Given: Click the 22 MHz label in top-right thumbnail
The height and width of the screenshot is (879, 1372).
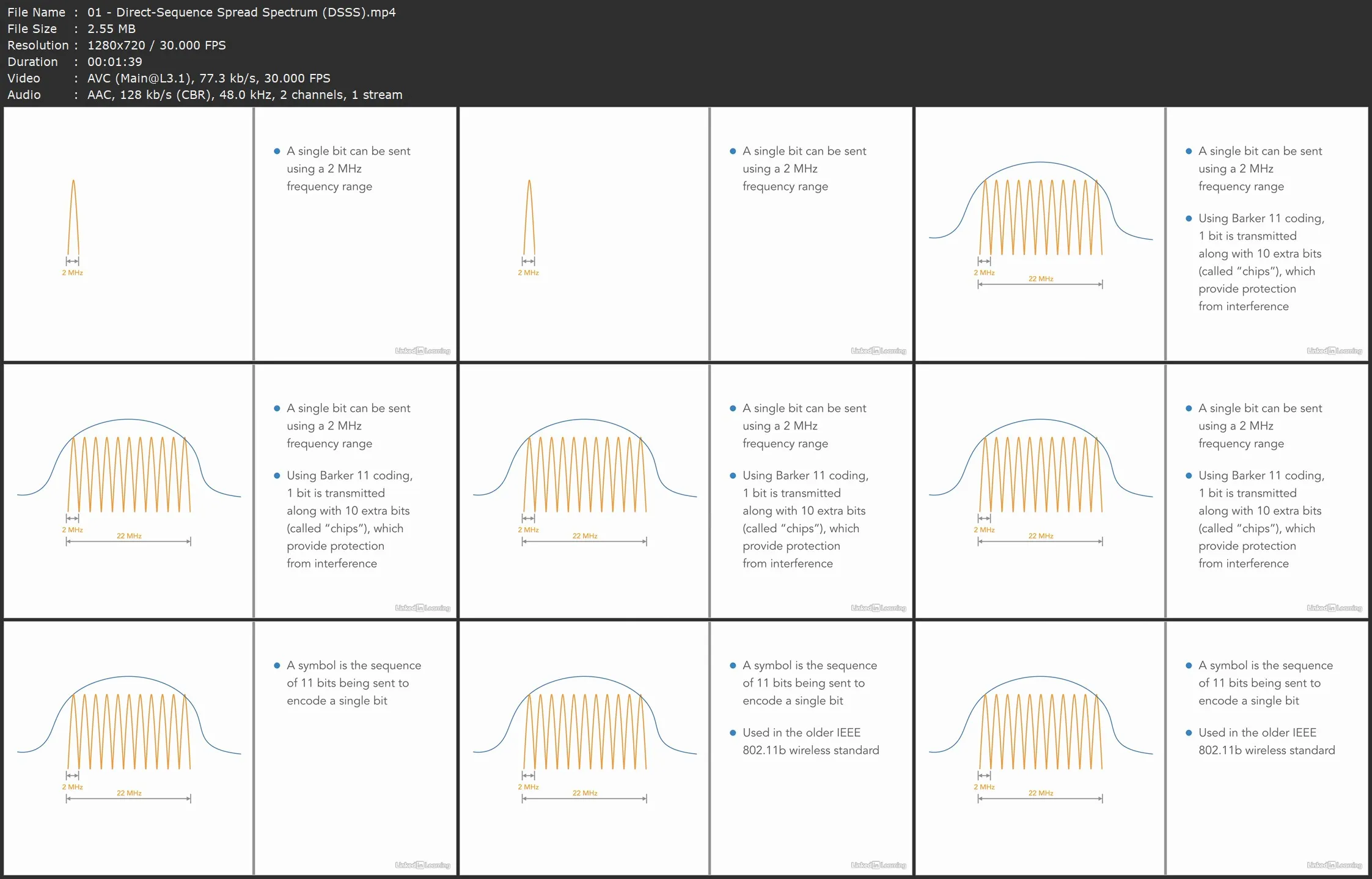Looking at the screenshot, I should pyautogui.click(x=1040, y=279).
